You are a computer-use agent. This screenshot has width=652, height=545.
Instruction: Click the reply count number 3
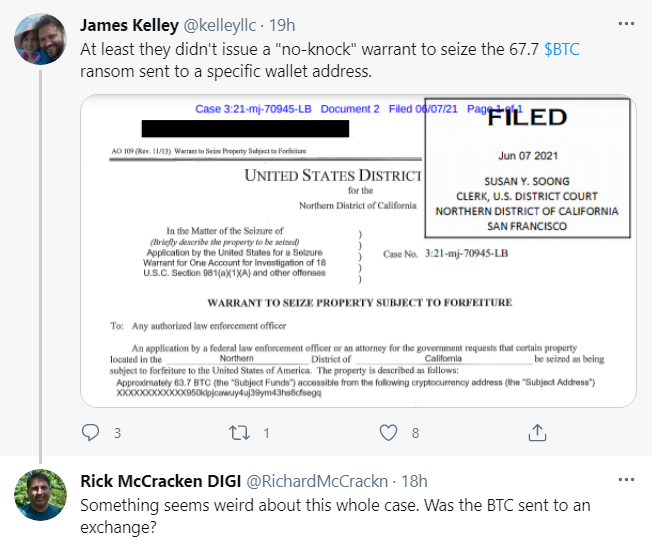(117, 434)
